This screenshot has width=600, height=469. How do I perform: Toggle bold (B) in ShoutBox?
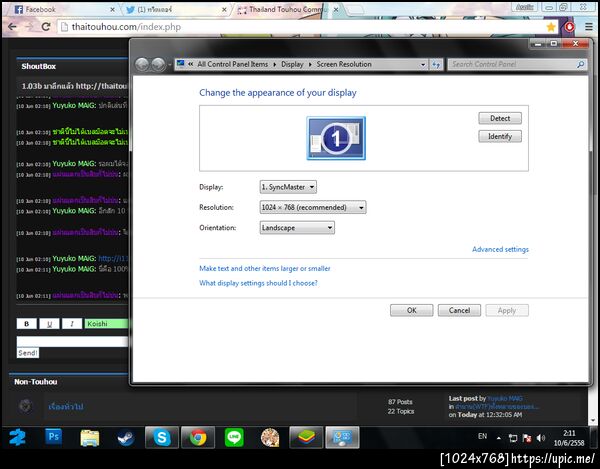26,324
